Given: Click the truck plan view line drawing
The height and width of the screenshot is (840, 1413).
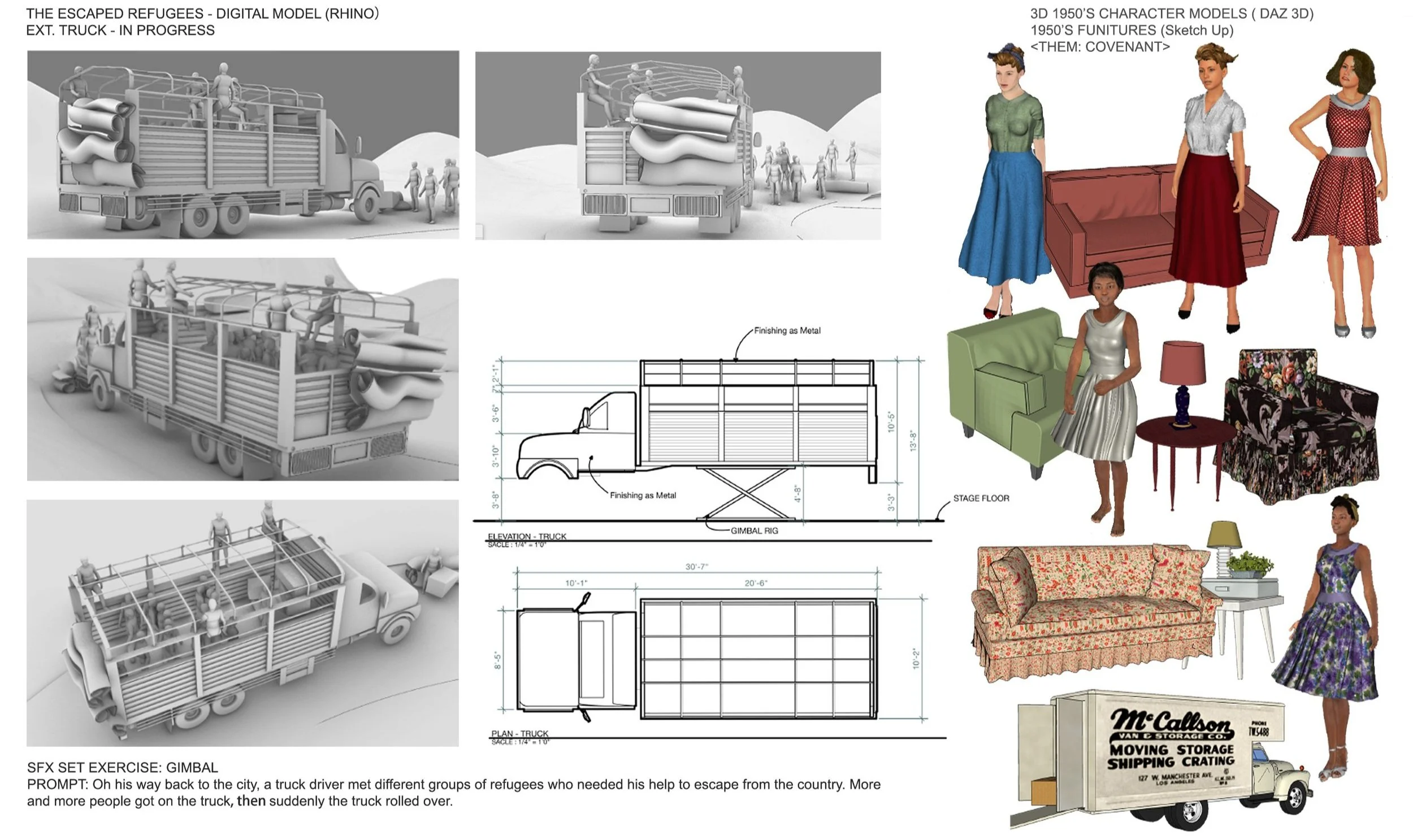Looking at the screenshot, I should pos(696,658).
